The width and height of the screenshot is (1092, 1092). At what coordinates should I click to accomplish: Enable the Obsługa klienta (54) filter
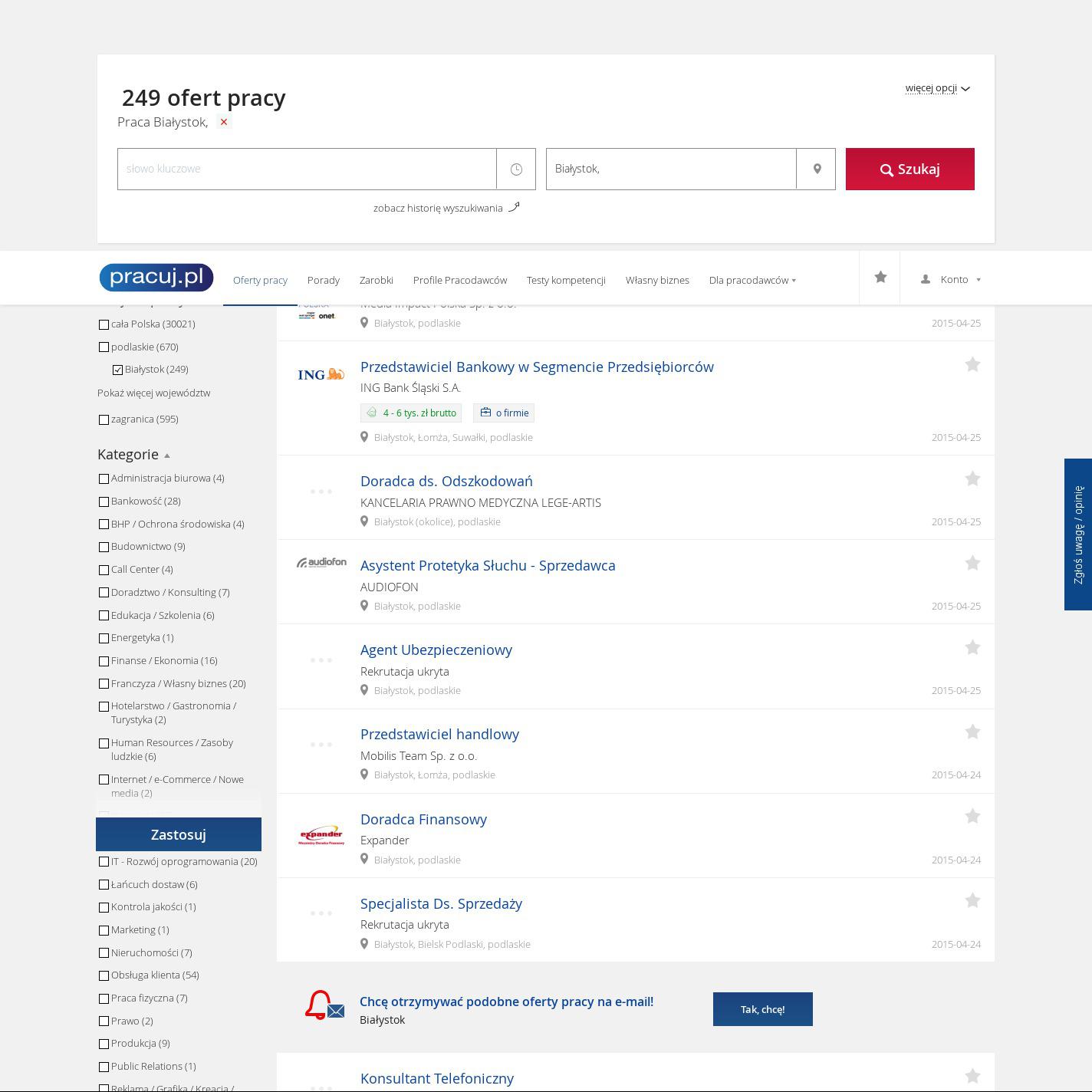104,975
